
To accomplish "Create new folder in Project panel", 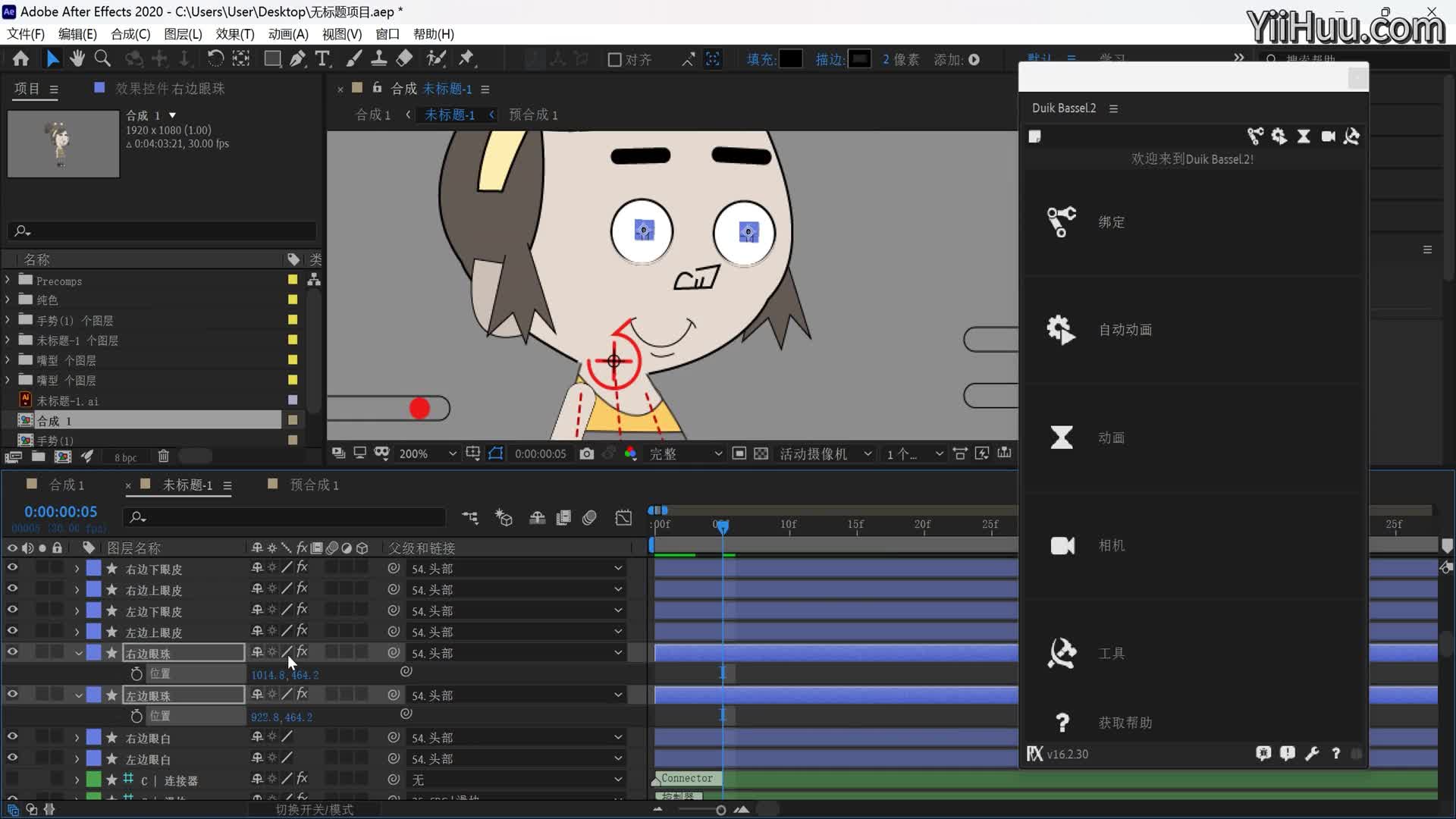I will point(38,457).
